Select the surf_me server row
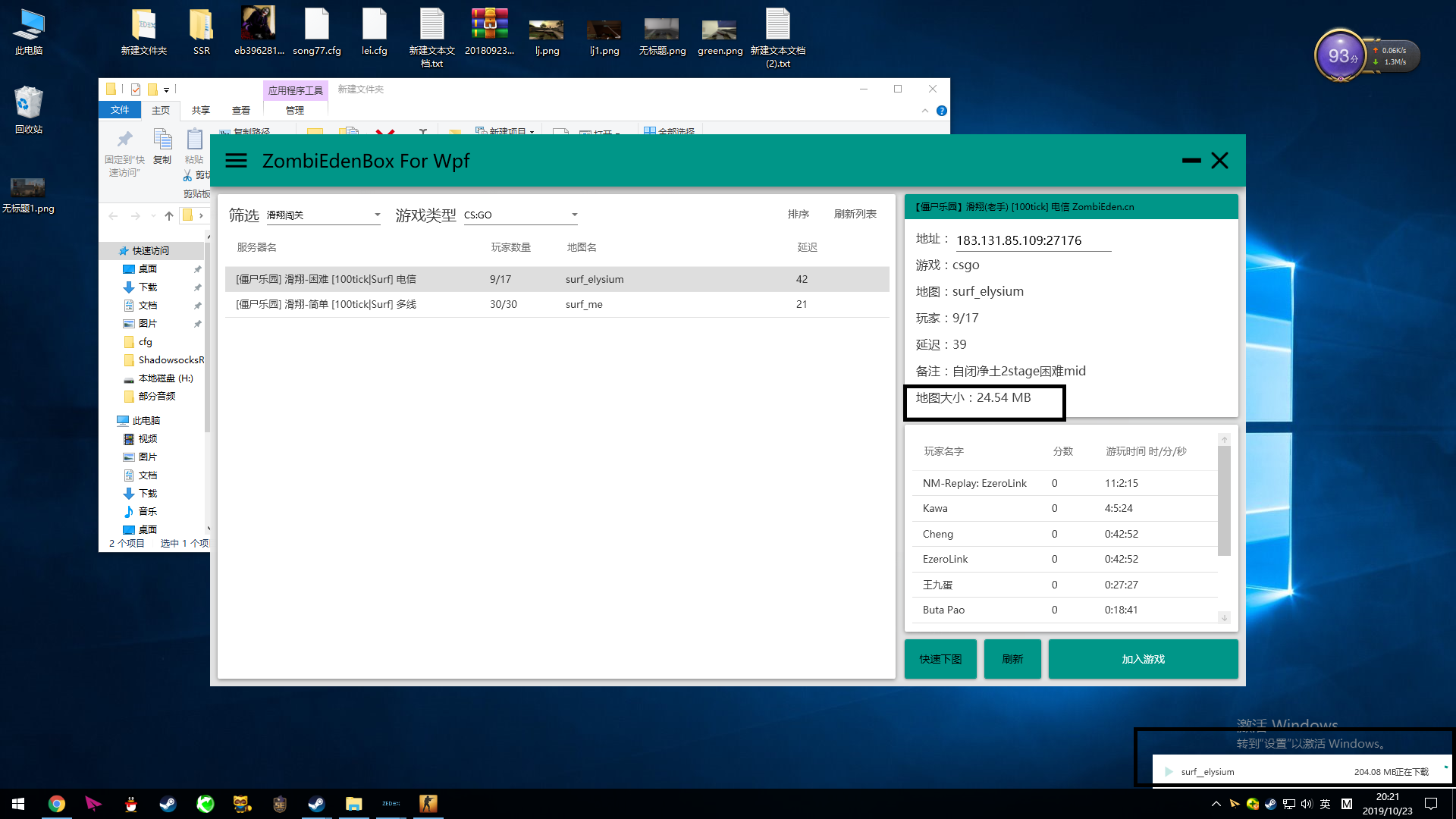1456x819 pixels. coord(557,304)
